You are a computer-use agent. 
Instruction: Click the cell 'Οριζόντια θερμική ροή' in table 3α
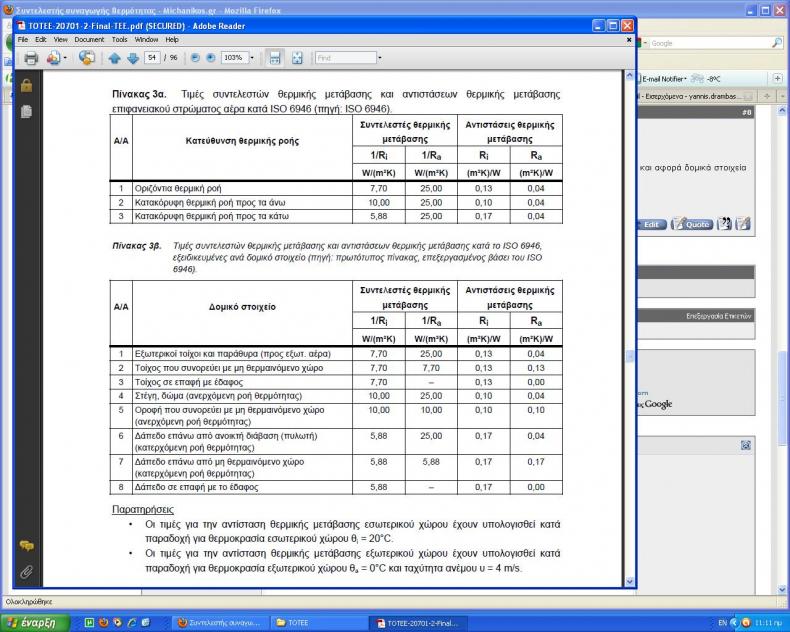point(243,188)
